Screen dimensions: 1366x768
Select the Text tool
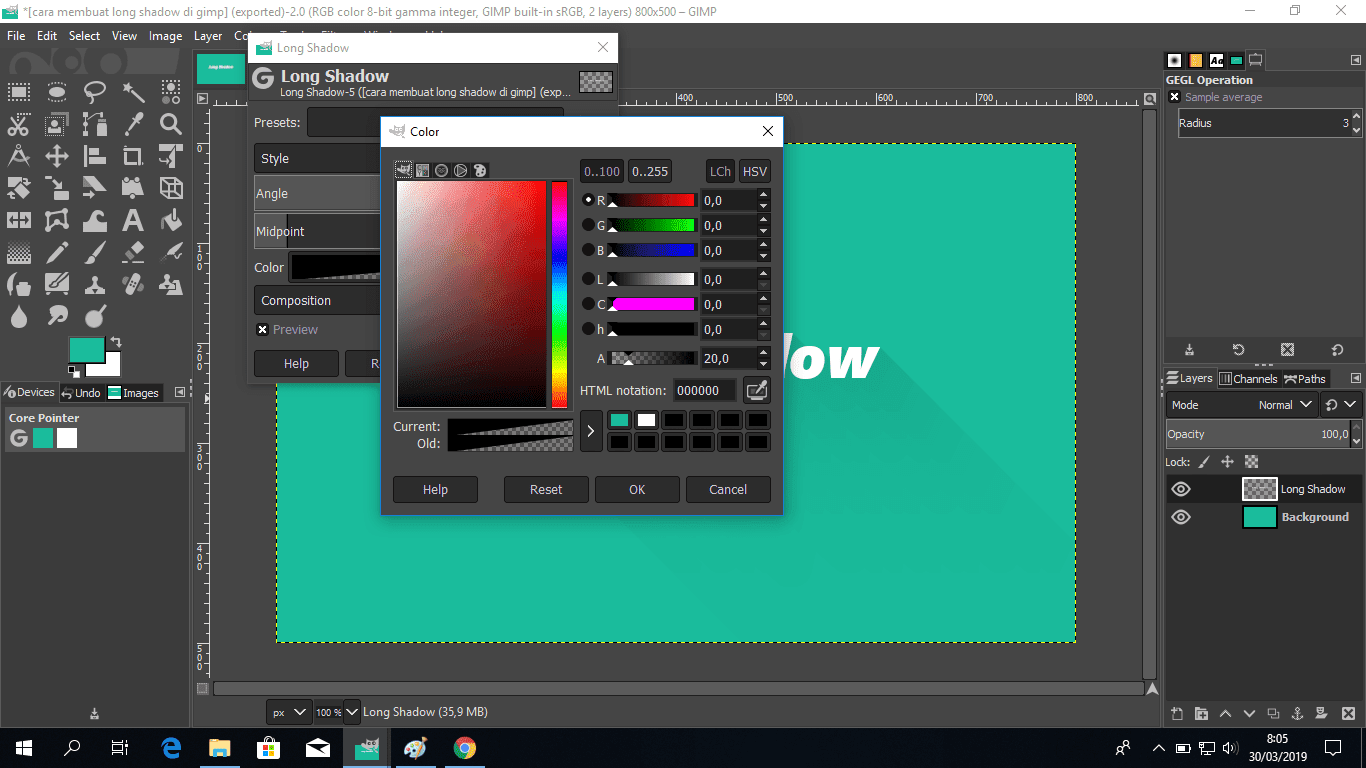tap(133, 219)
